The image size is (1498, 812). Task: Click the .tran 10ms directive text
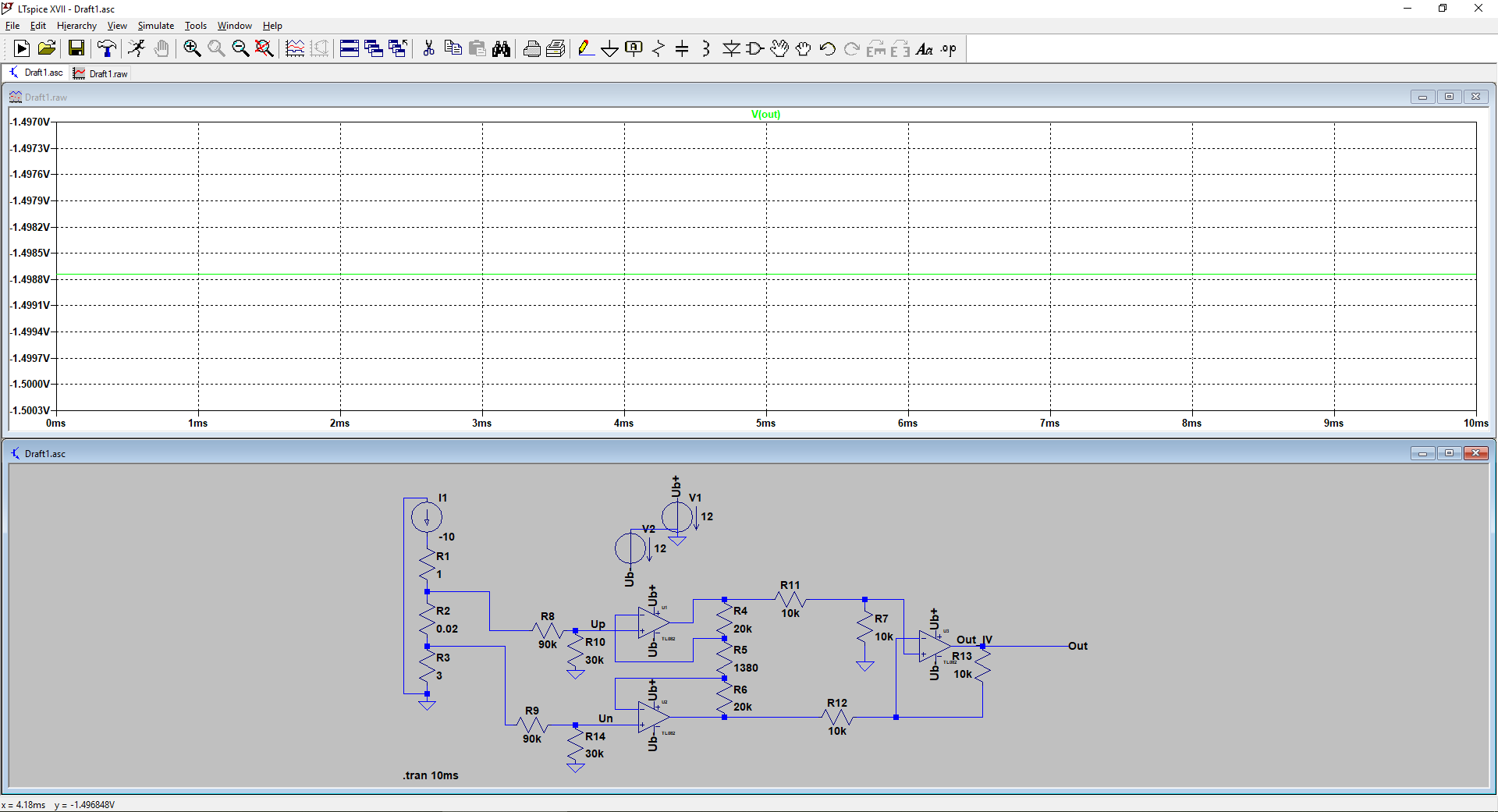tap(431, 775)
